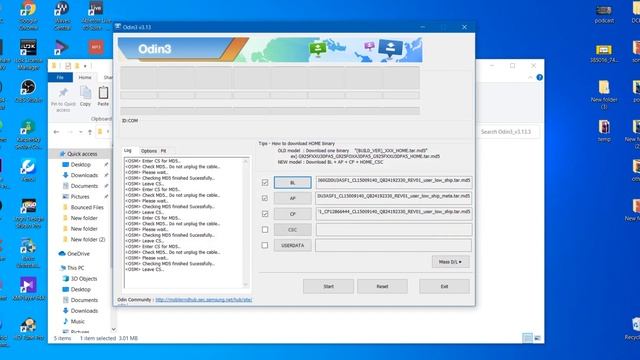Select New folder (2) in navigation pane
This screenshot has width=640, height=360.
(88, 239)
